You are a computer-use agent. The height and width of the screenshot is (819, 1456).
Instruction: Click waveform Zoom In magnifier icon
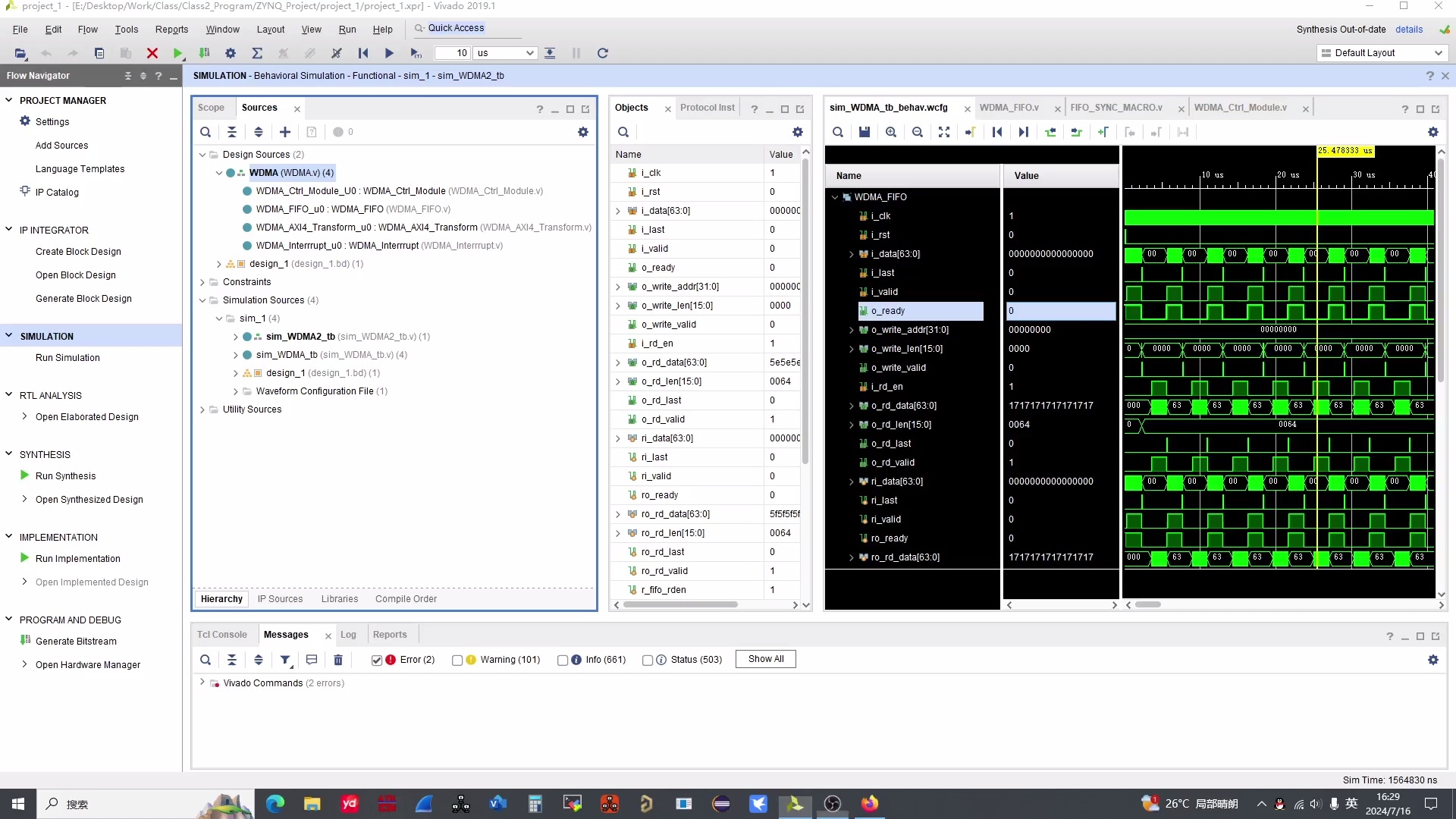tap(891, 132)
